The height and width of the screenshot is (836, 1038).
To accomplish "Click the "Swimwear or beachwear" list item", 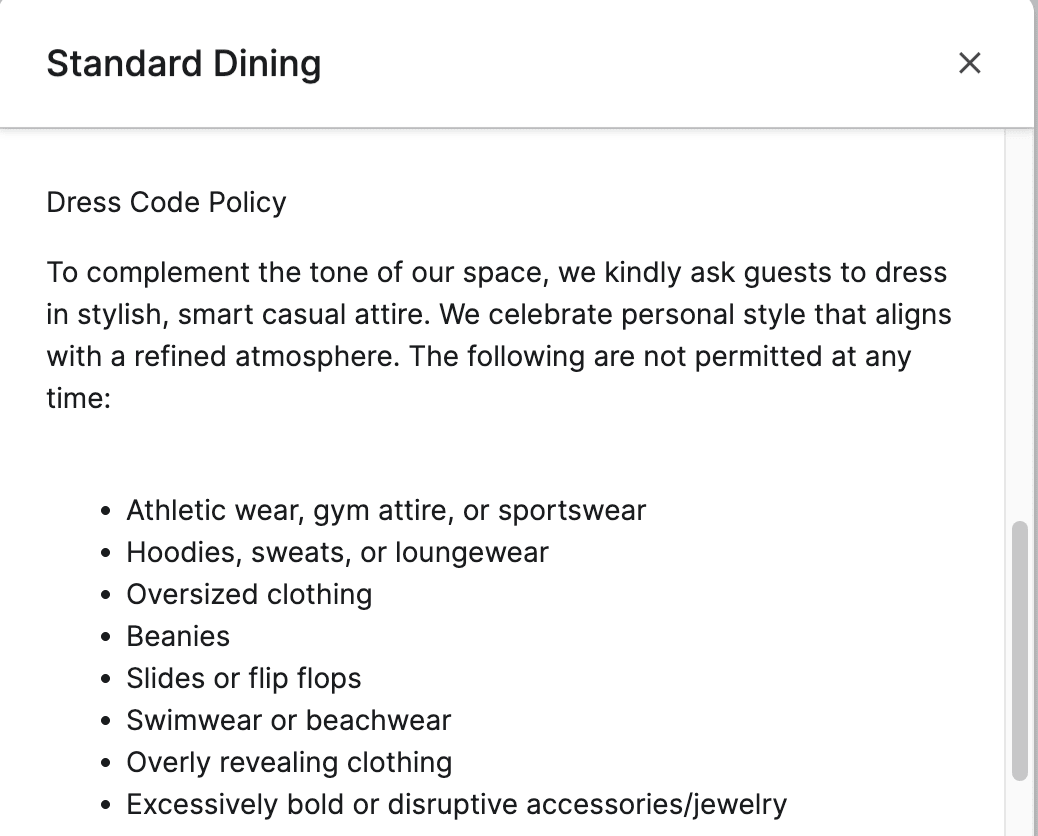I will (288, 720).
